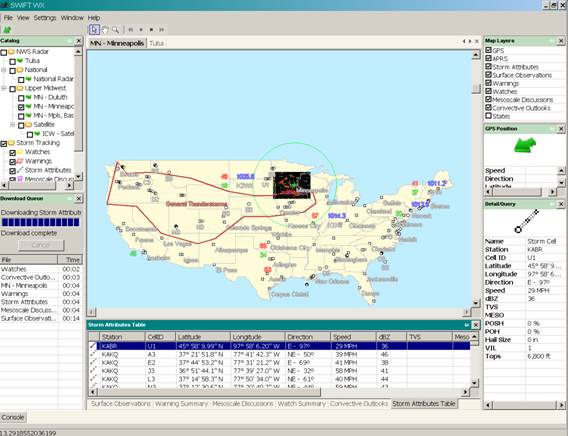
Task: Click the green map icon under the File menu
Action: pos(7,30)
